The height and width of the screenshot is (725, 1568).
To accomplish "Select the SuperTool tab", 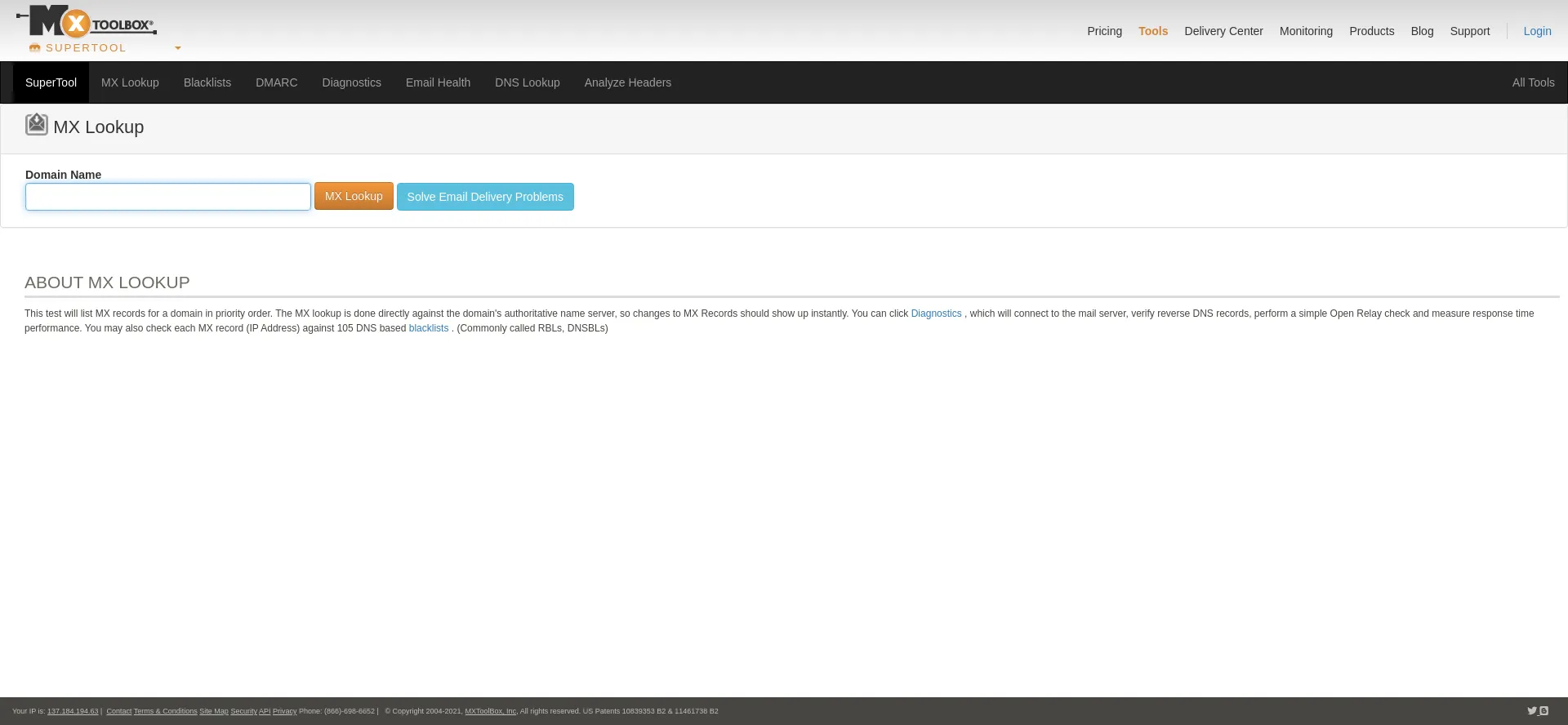I will pyautogui.click(x=51, y=82).
